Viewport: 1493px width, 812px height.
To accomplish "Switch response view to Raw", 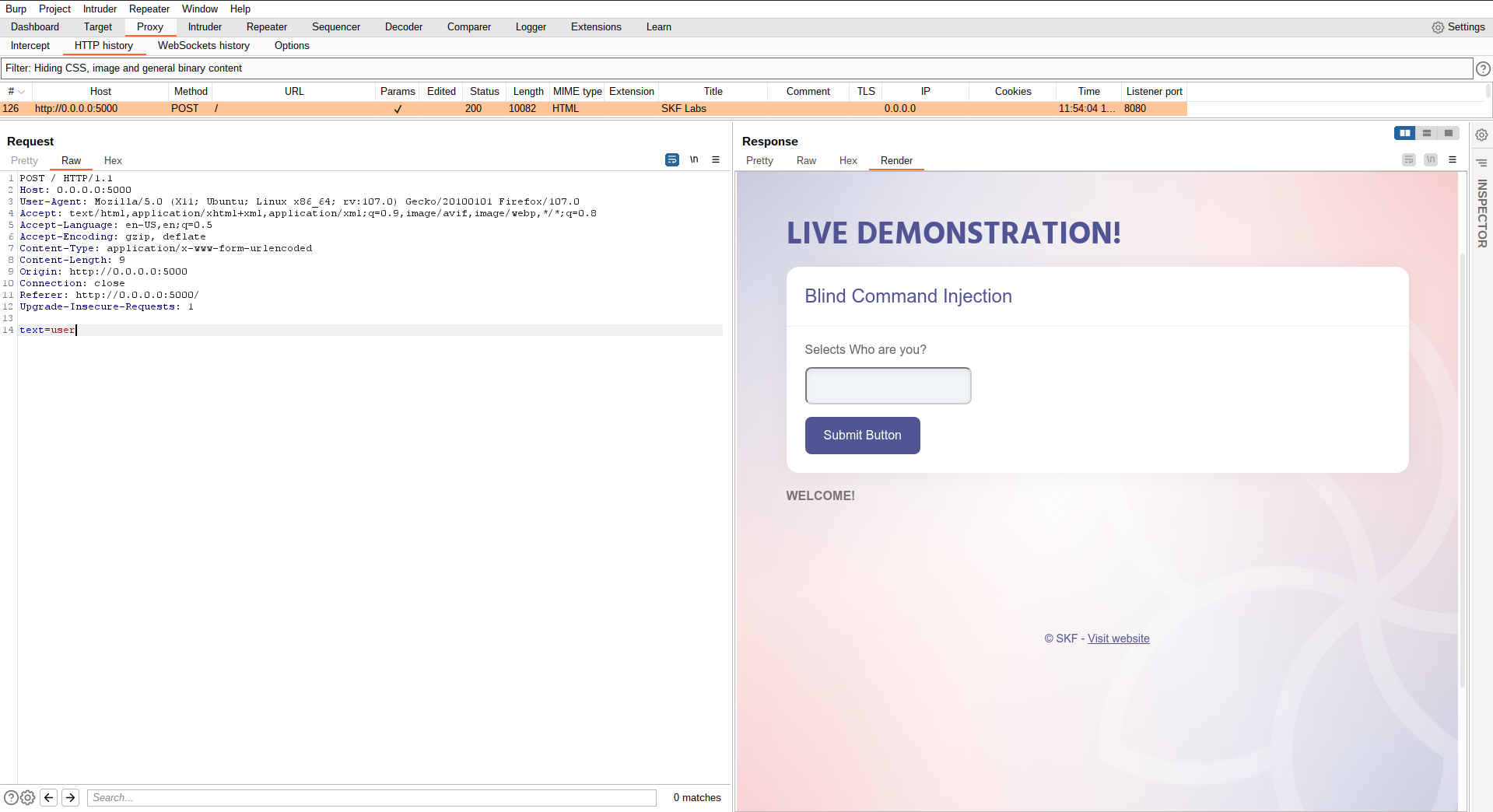I will tap(806, 161).
